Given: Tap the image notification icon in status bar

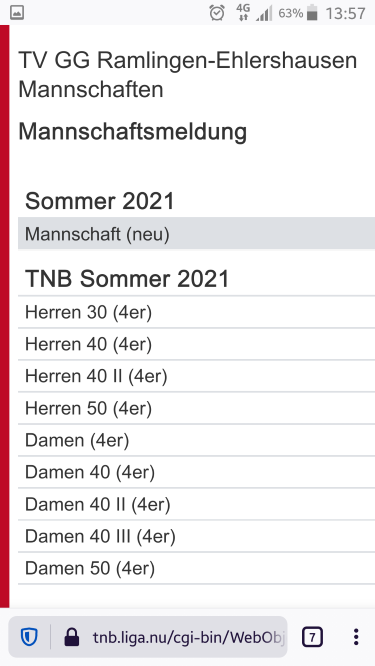Looking at the screenshot, I should 17,13.
